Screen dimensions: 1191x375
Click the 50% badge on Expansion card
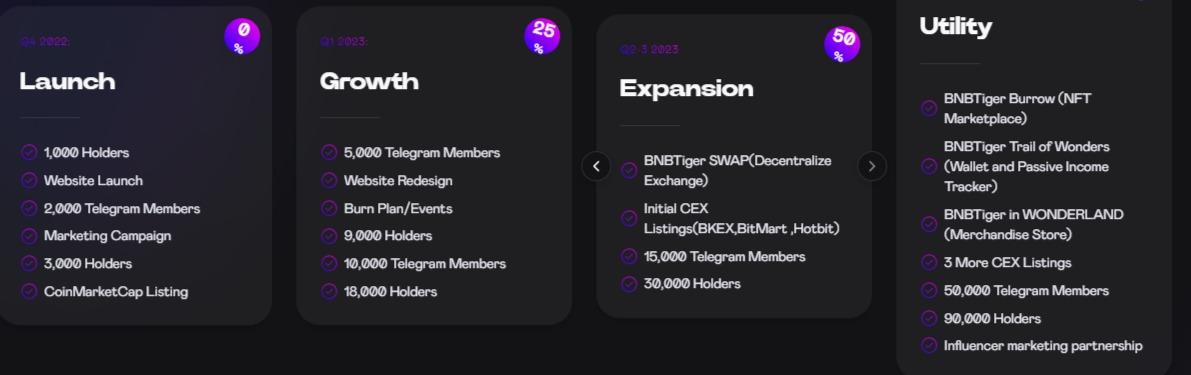pos(842,44)
